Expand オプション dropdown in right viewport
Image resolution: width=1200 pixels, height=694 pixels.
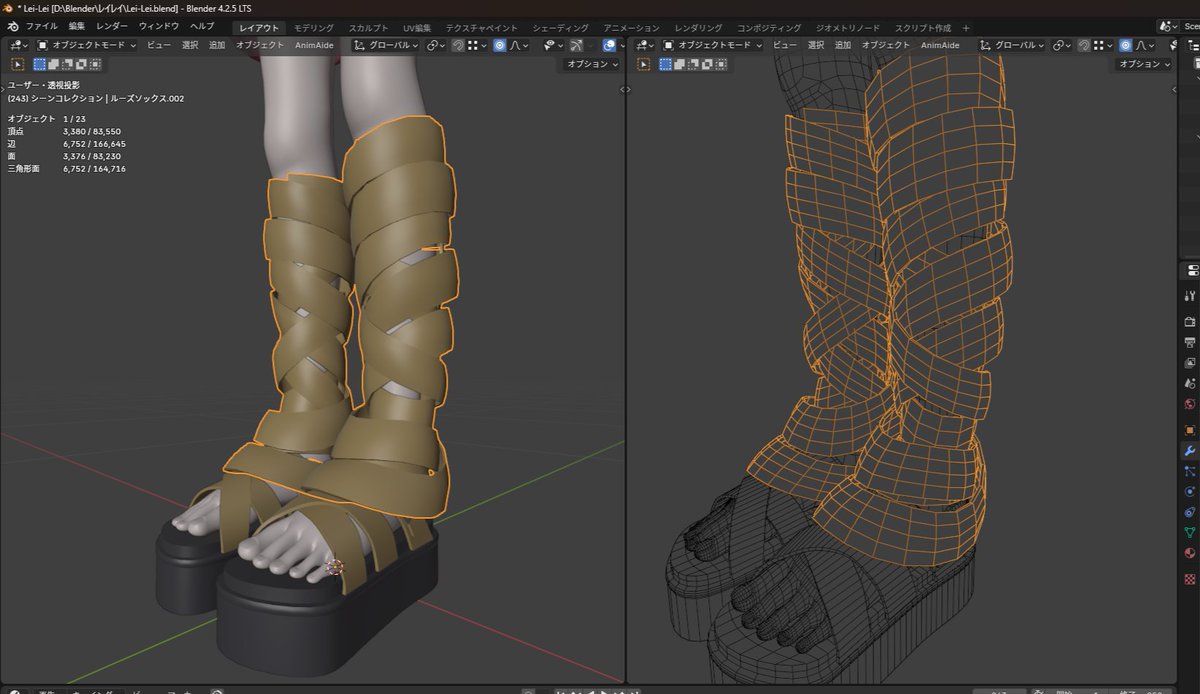(1145, 64)
